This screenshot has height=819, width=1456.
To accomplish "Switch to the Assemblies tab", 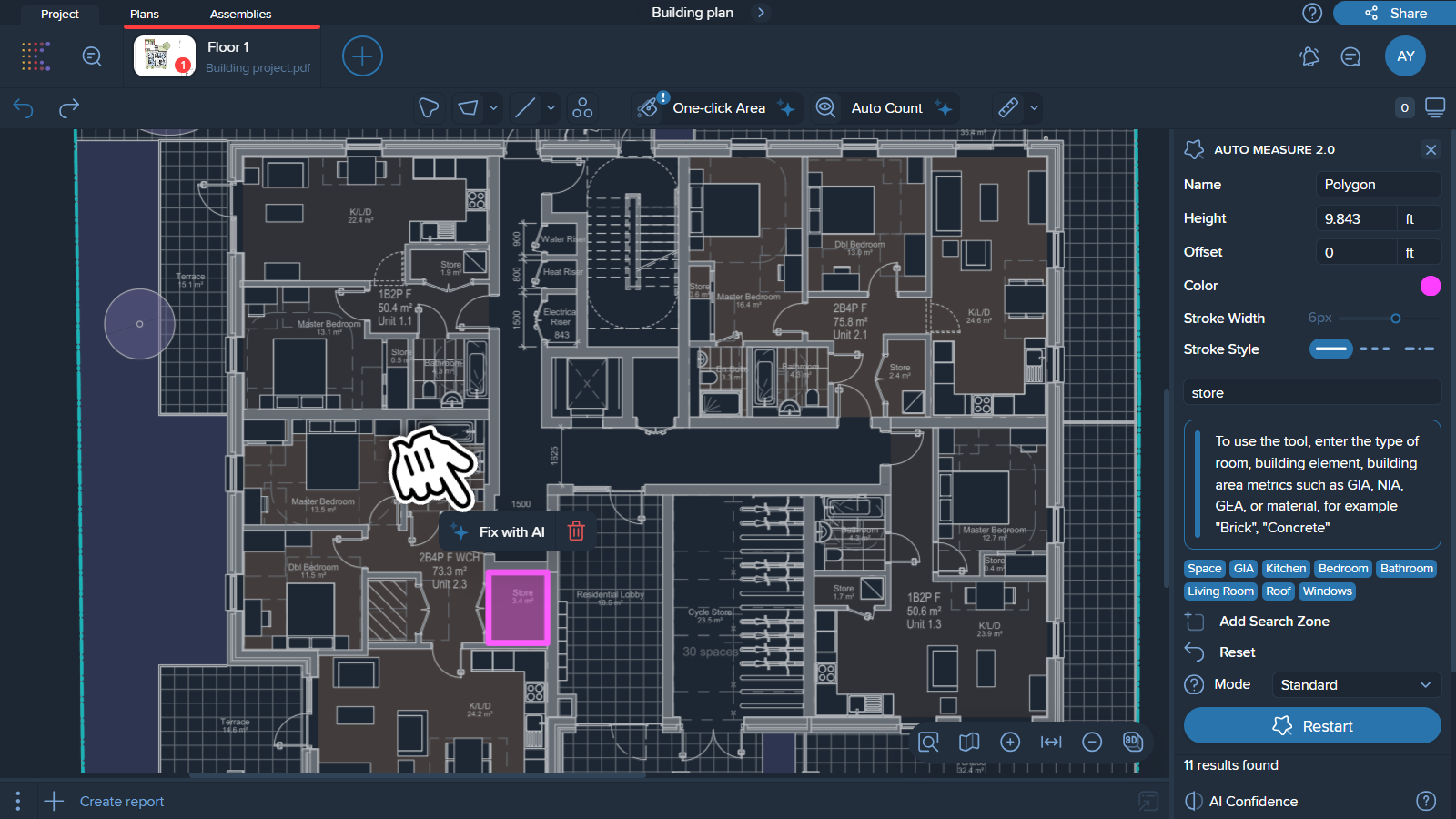I will click(241, 14).
